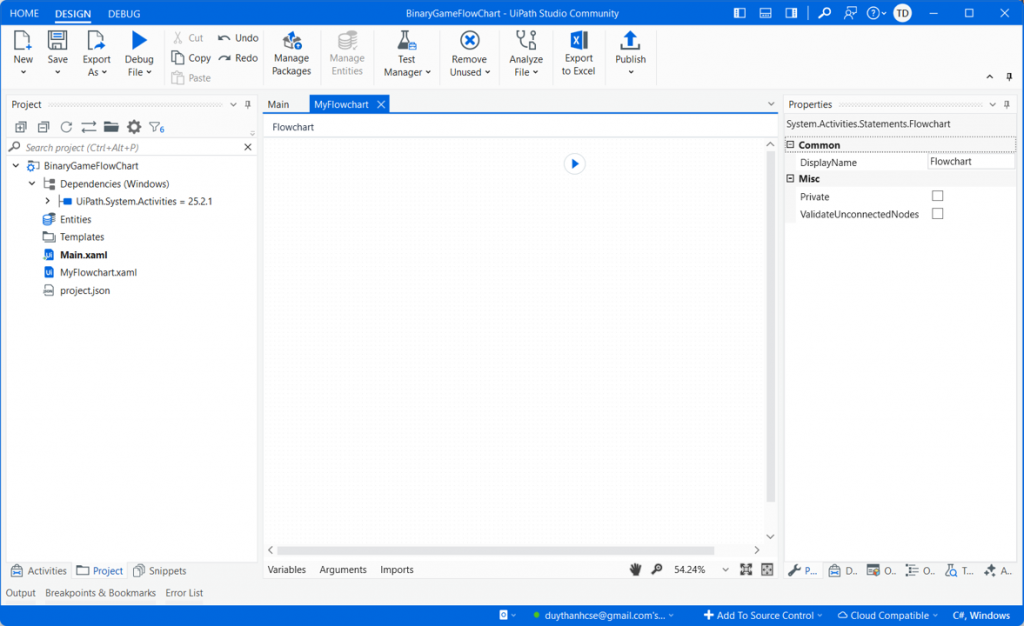Select project.json in project tree

[85, 290]
